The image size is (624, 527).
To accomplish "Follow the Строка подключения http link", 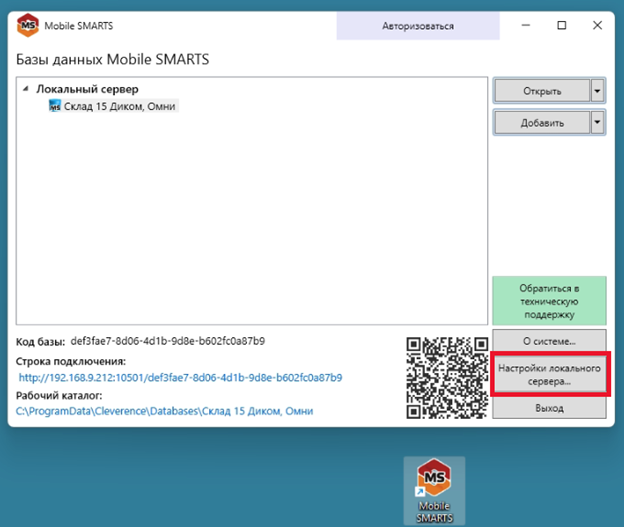I will (x=180, y=378).
